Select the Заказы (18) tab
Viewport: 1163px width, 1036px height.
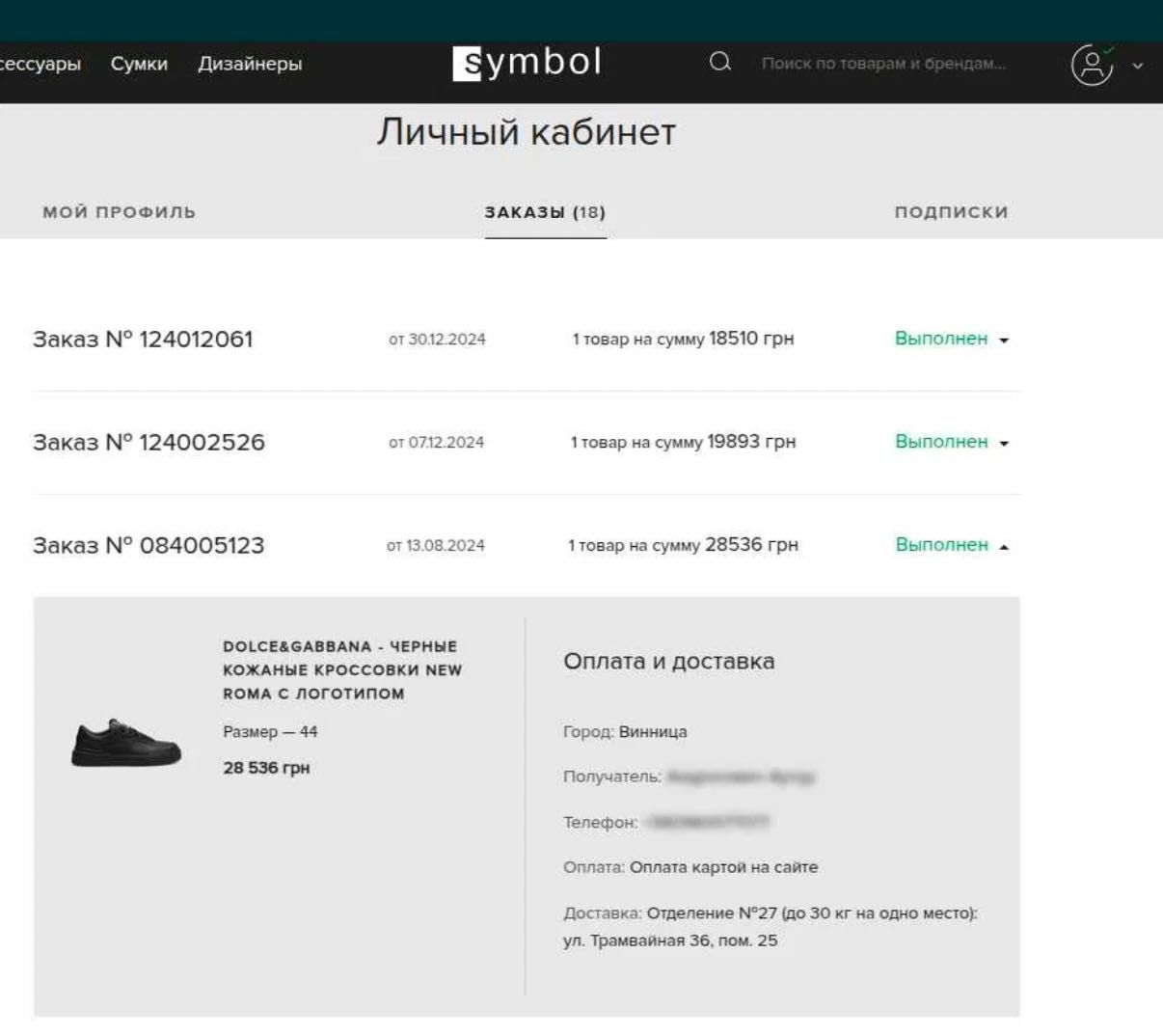[545, 212]
